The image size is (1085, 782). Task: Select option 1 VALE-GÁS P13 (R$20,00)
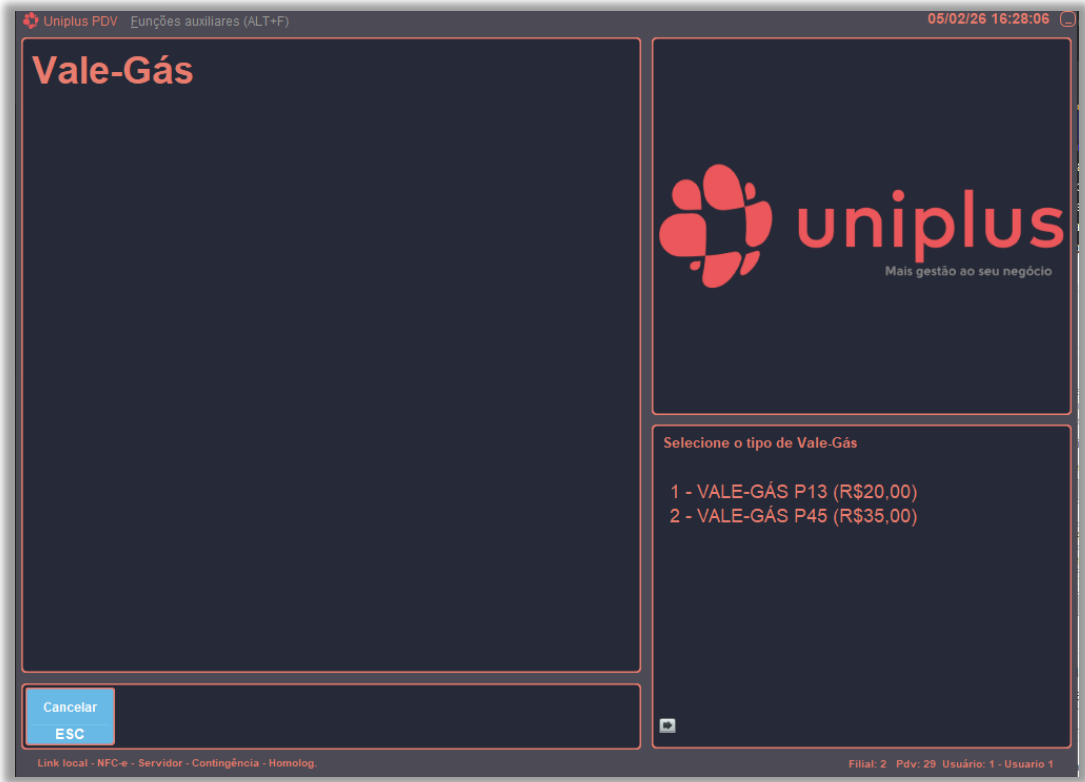point(793,492)
